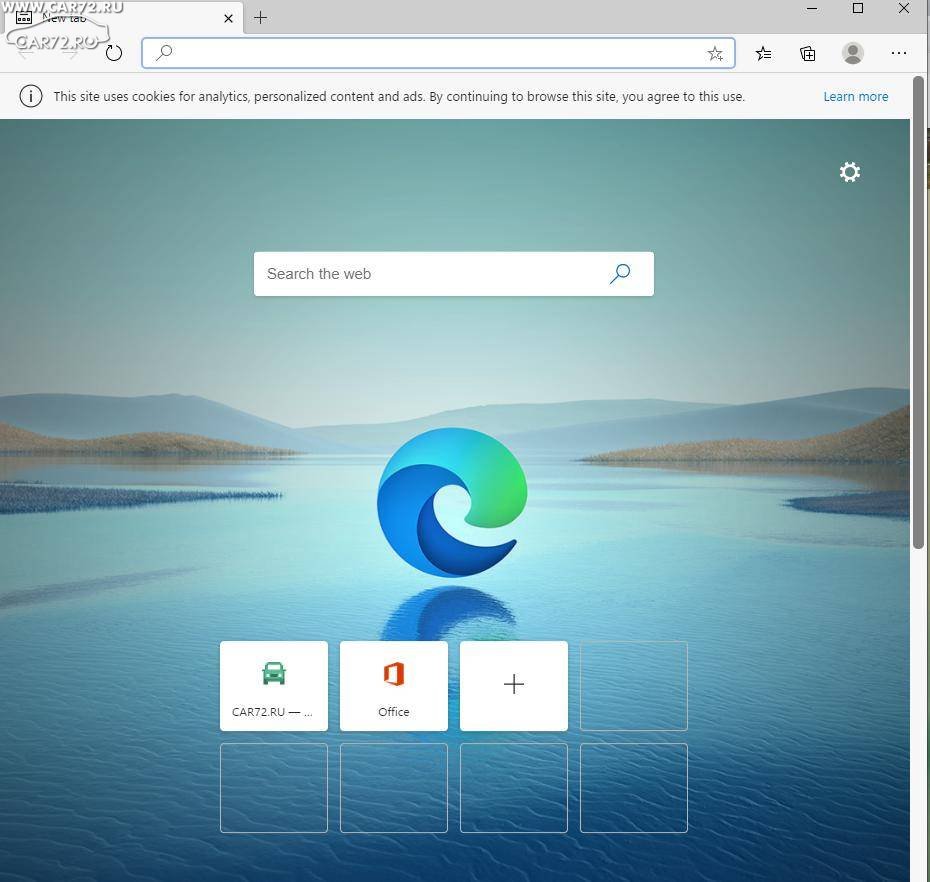Click the magnifier in Search the web box
This screenshot has width=930, height=882.
[x=620, y=273]
